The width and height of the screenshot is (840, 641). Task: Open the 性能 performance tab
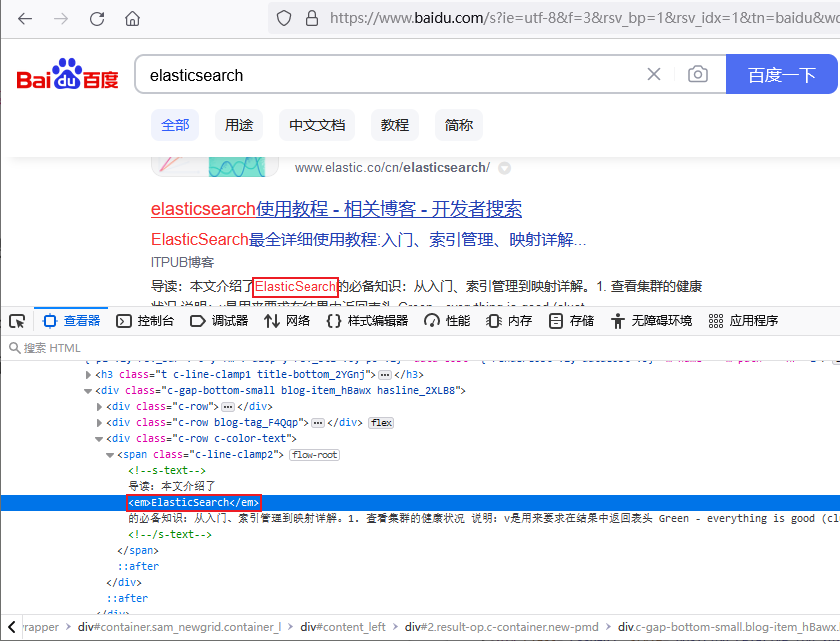447,321
